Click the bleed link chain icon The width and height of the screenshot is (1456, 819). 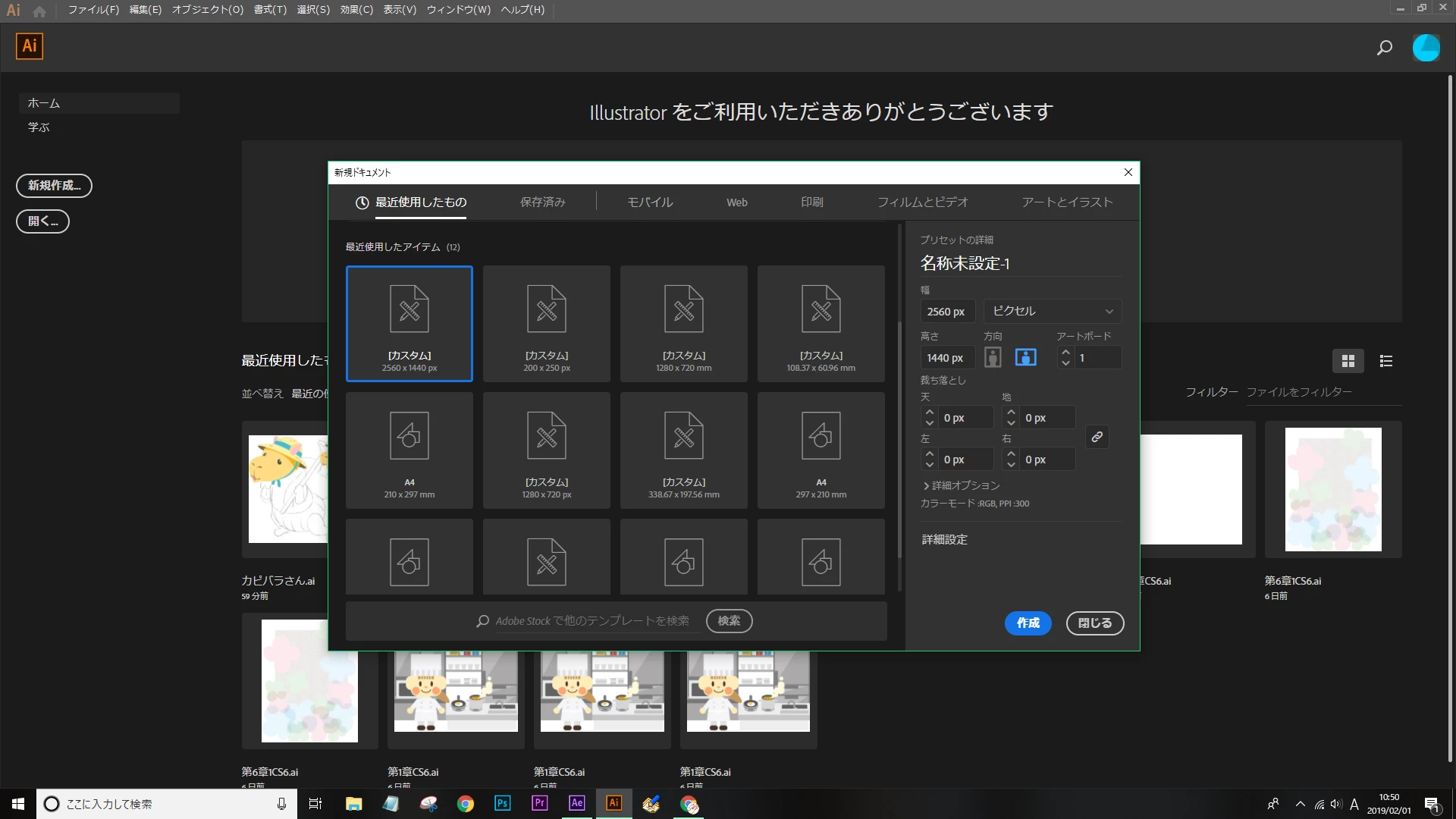tap(1097, 437)
